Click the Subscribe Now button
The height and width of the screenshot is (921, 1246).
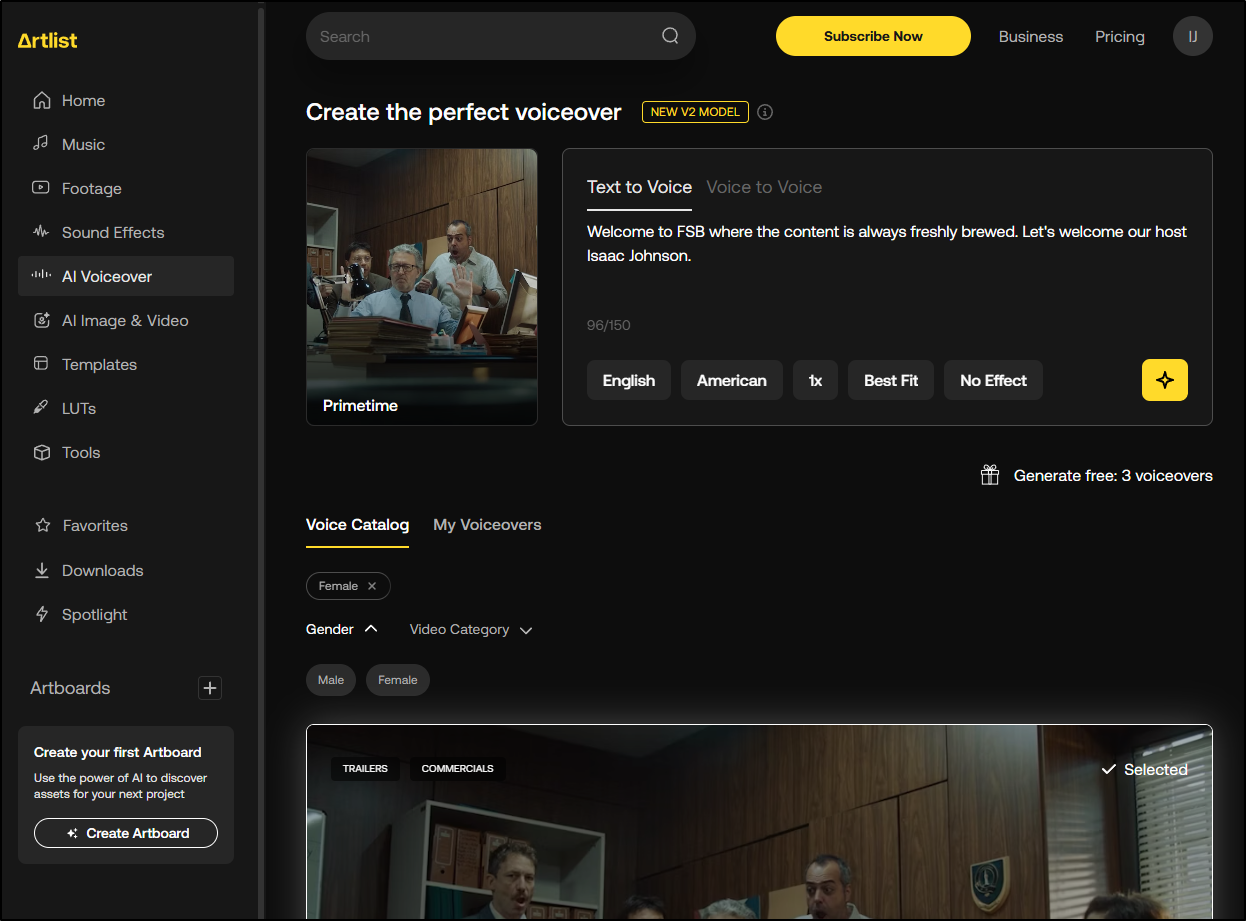click(873, 36)
